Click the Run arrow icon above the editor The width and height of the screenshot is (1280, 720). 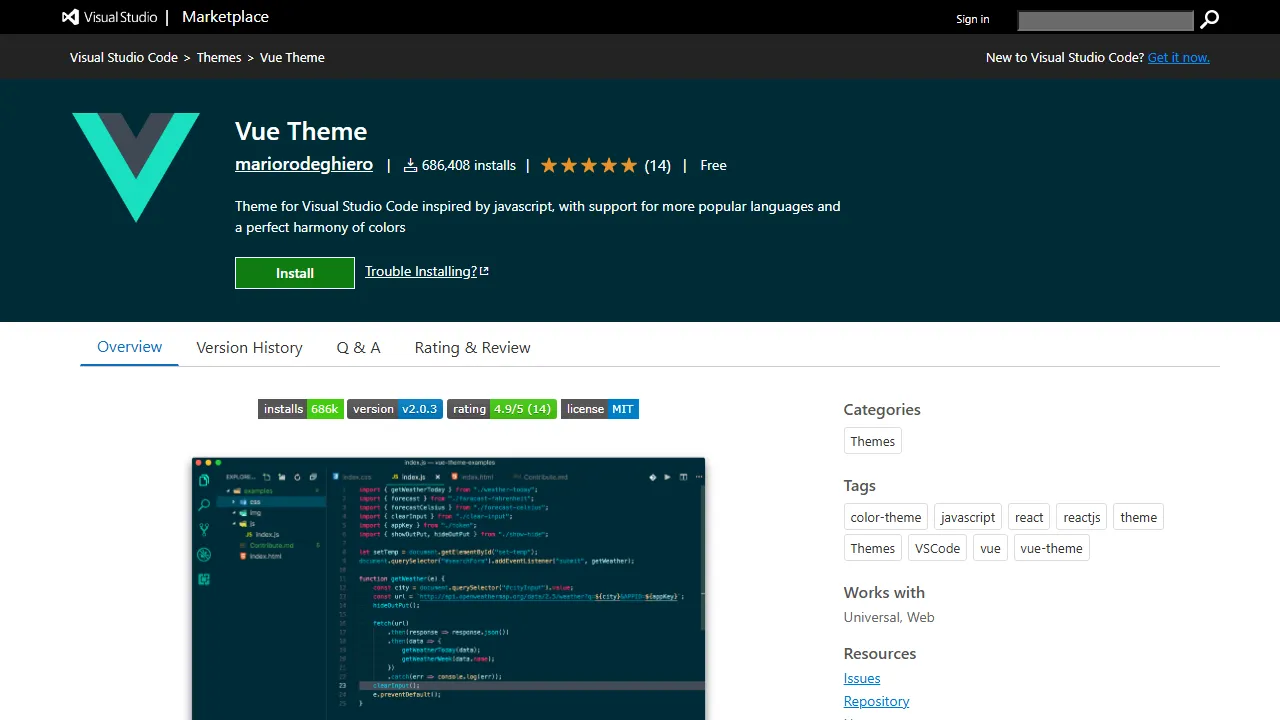pyautogui.click(x=668, y=477)
